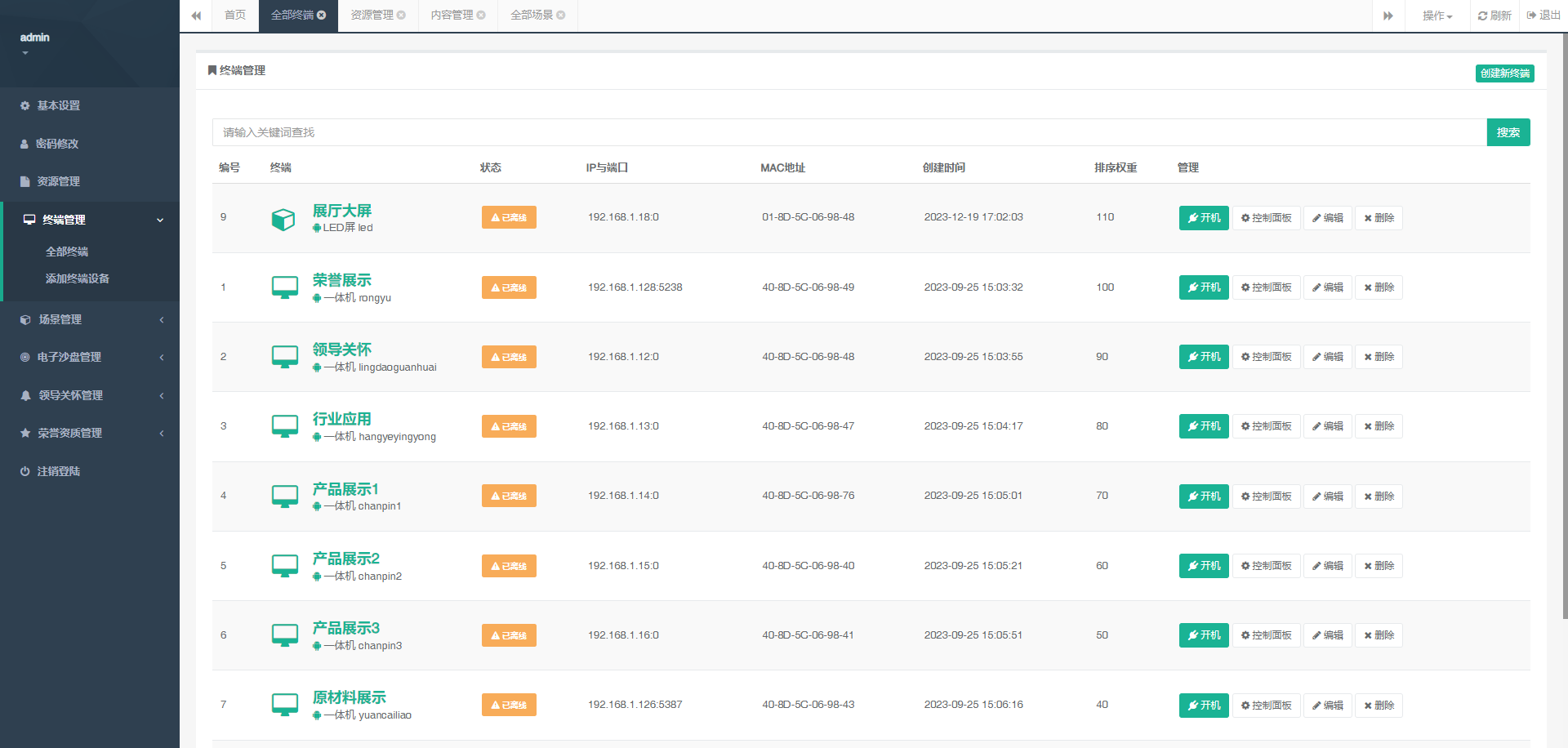Expand the 电子沙盘管理 sidebar menu
The width and height of the screenshot is (1568, 748).
90,357
